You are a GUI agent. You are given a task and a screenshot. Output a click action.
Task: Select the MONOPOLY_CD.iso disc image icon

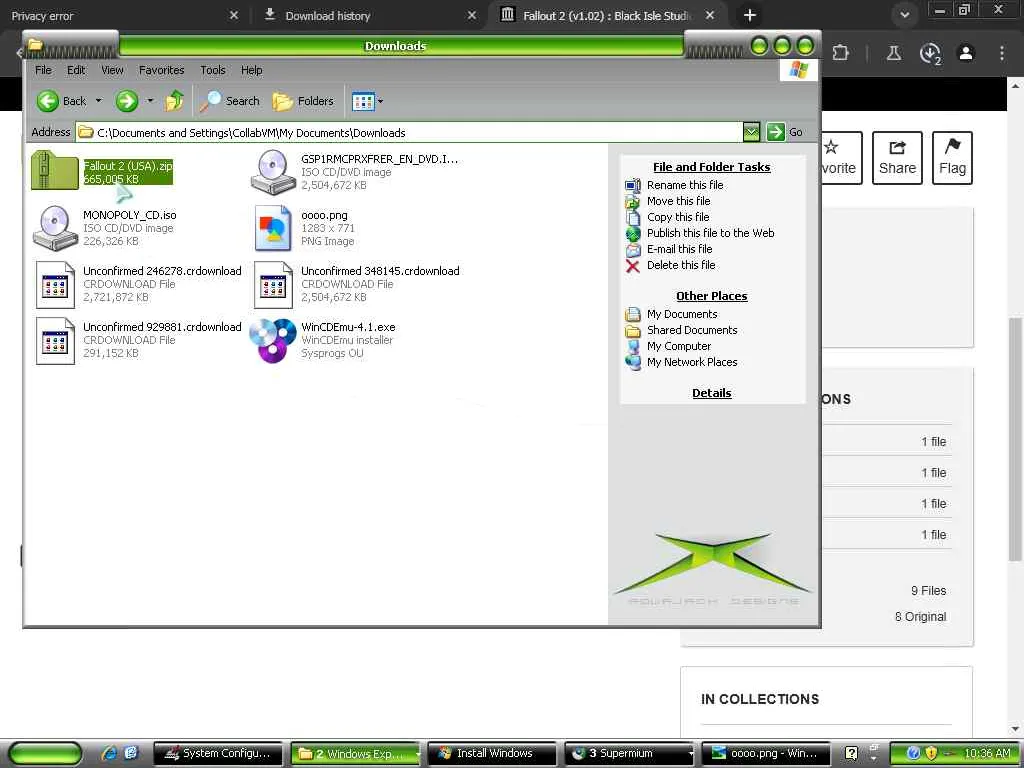(x=55, y=227)
